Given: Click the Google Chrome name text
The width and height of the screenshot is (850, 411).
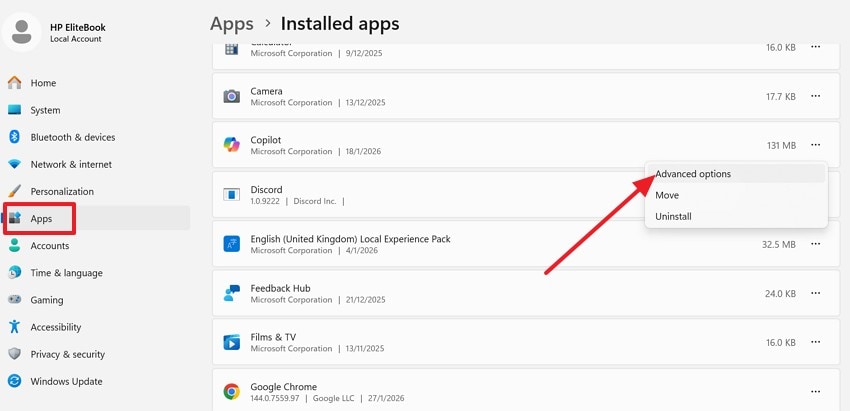Looking at the screenshot, I should coord(284,387).
